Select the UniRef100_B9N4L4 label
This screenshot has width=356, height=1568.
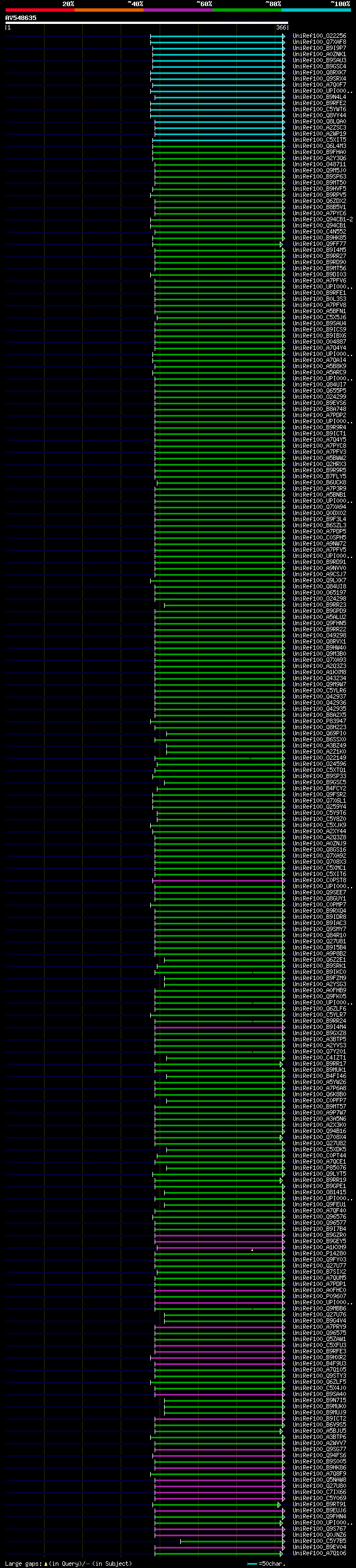(319, 97)
